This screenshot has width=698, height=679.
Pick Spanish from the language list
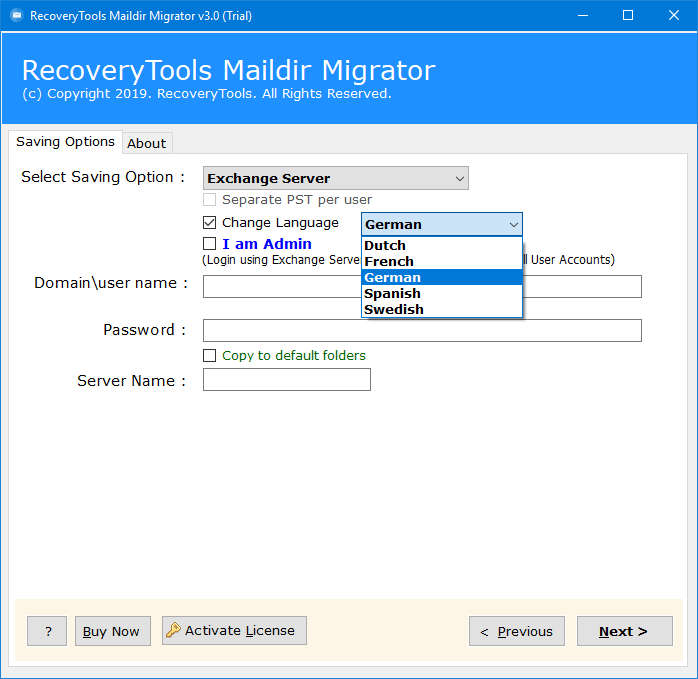point(442,293)
